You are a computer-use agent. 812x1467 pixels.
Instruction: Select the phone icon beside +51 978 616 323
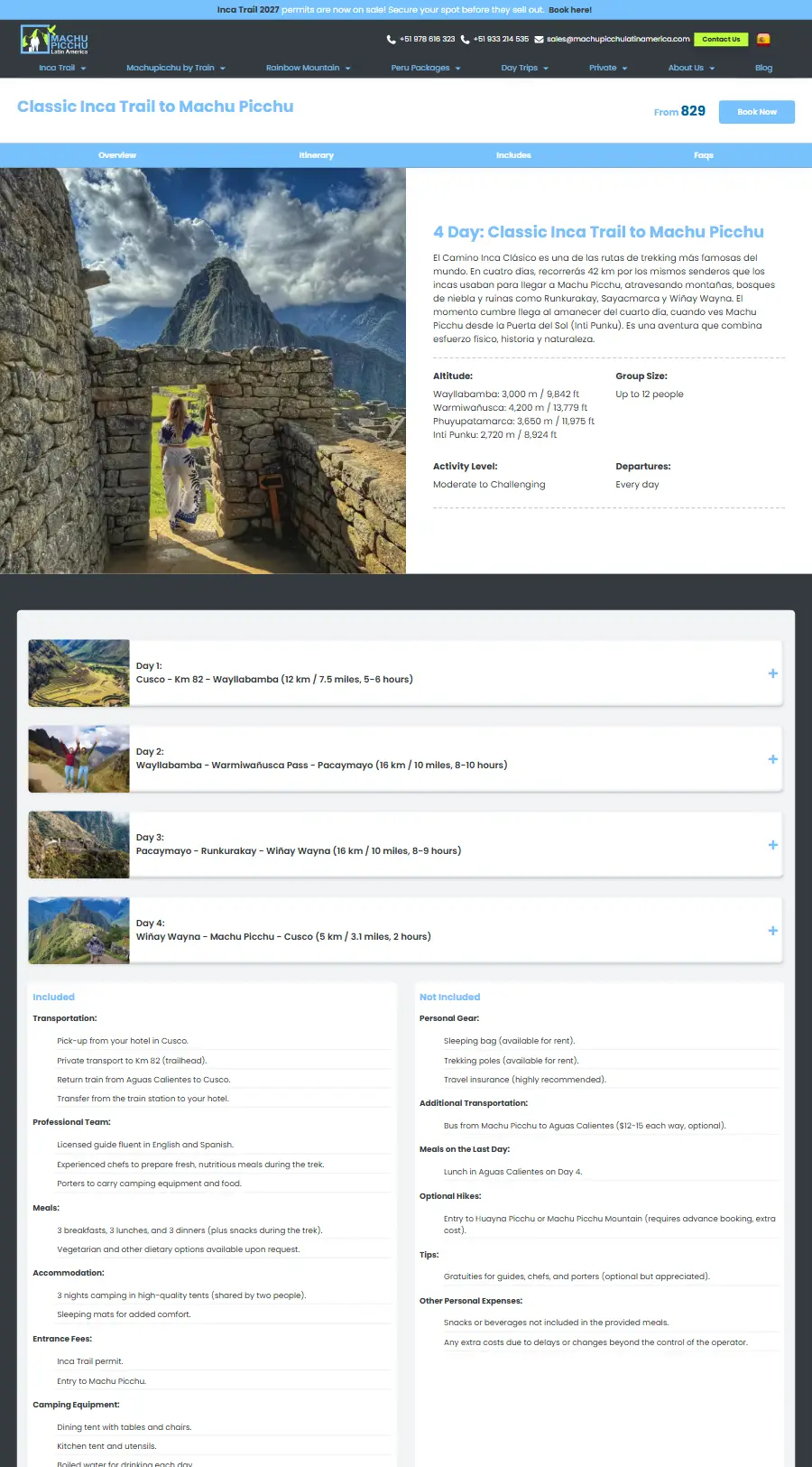pyautogui.click(x=391, y=40)
